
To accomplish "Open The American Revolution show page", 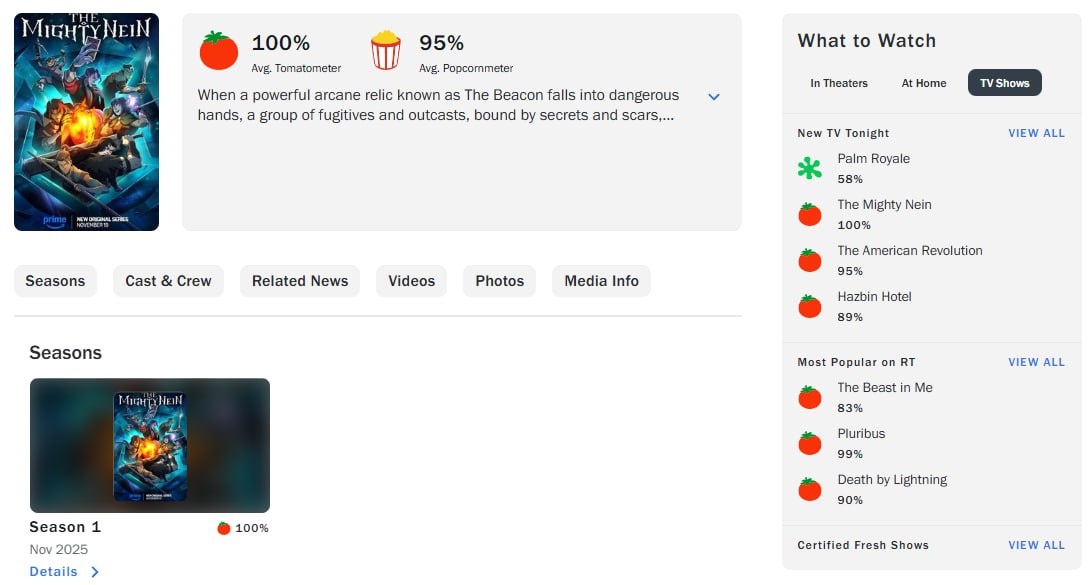I will coord(910,251).
